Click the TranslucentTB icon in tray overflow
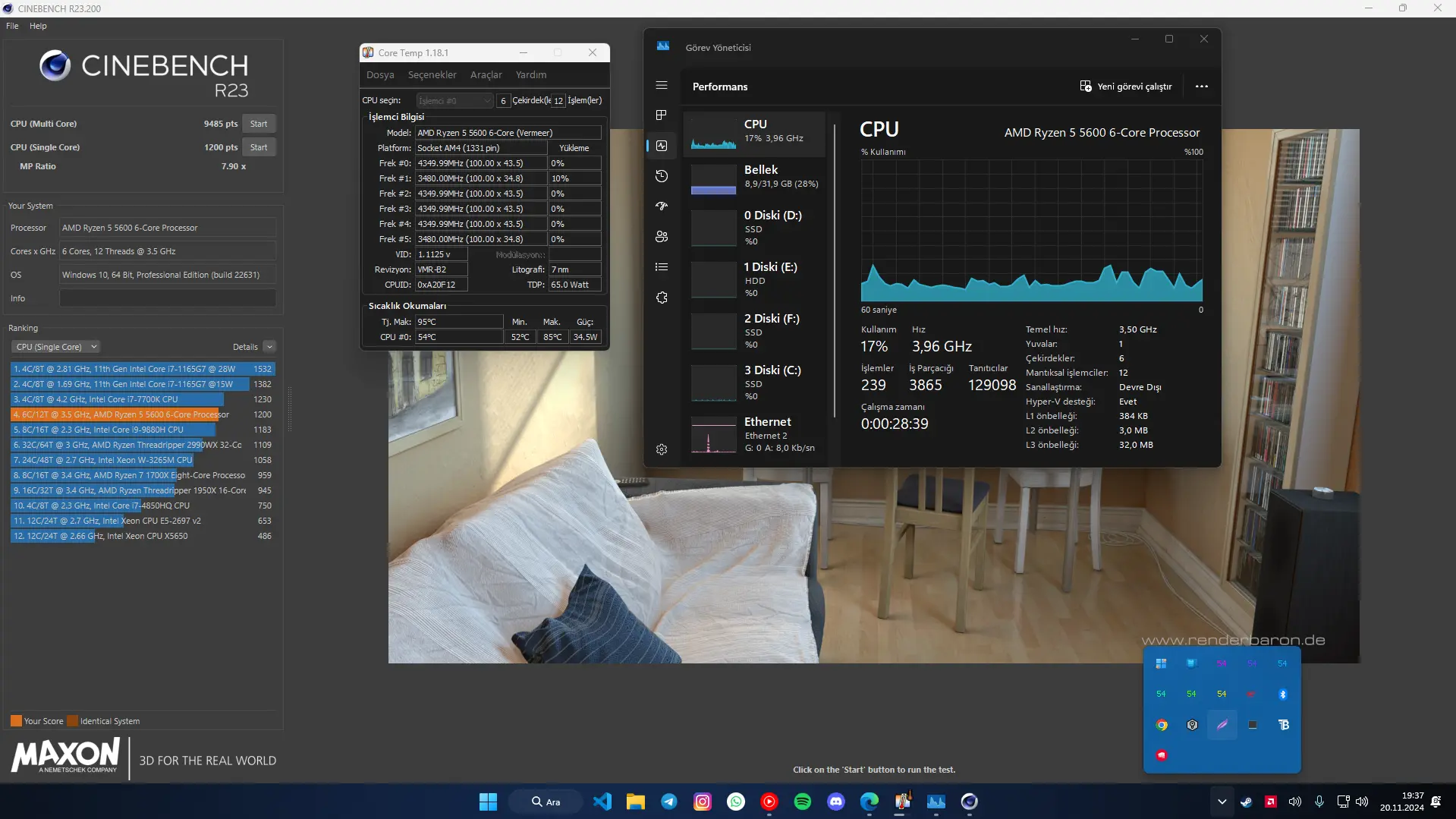1456x819 pixels. point(1283,725)
